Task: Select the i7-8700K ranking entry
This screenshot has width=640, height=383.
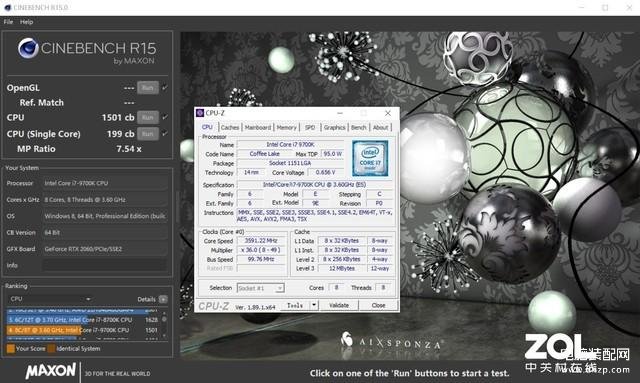Action: [82, 320]
